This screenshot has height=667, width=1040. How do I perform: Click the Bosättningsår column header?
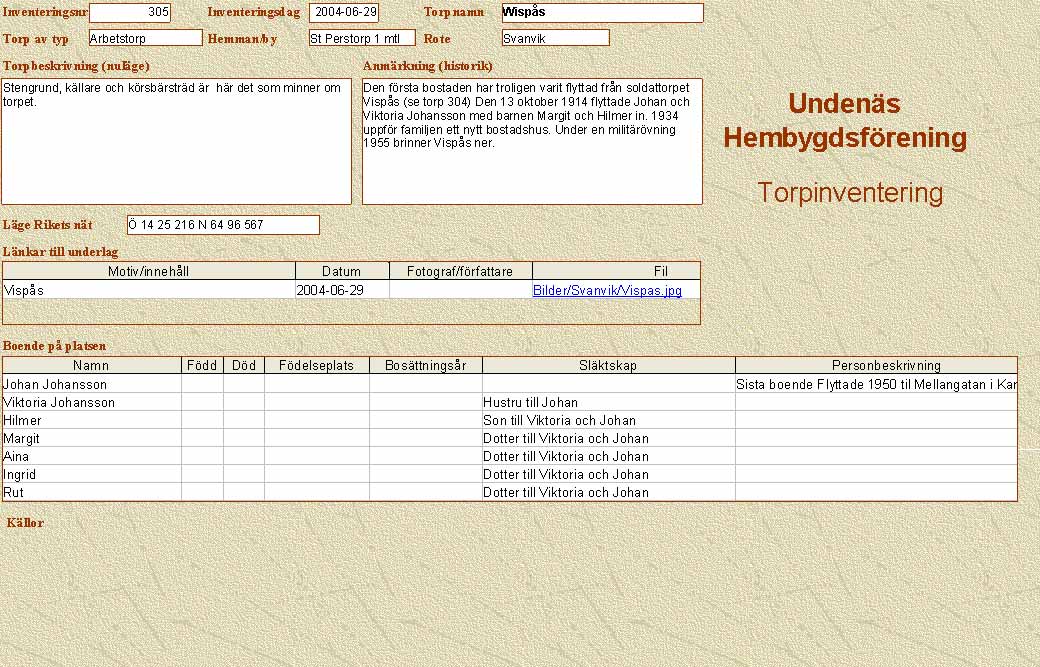(x=425, y=366)
